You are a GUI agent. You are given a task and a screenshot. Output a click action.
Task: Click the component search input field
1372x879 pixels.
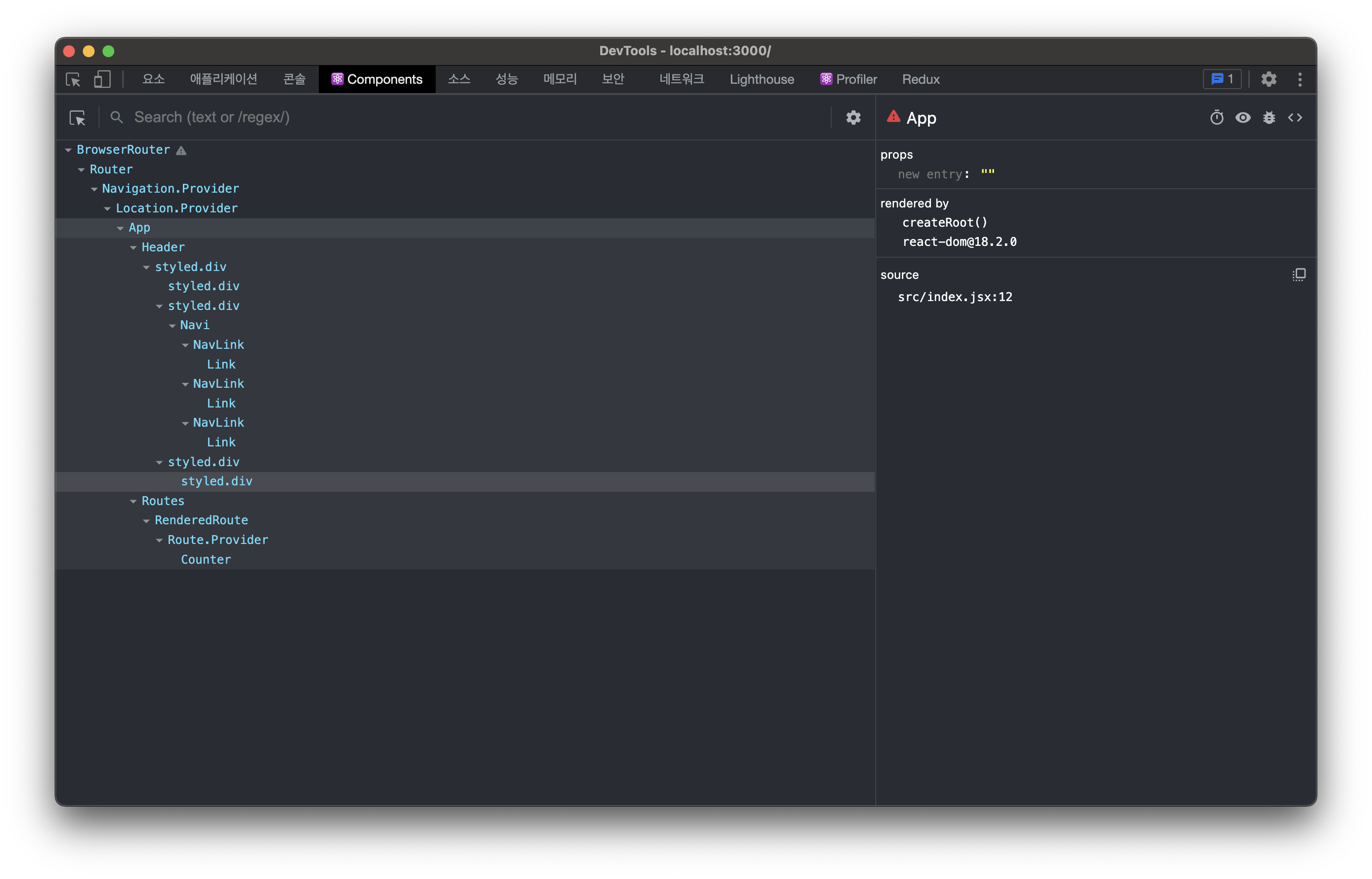456,118
